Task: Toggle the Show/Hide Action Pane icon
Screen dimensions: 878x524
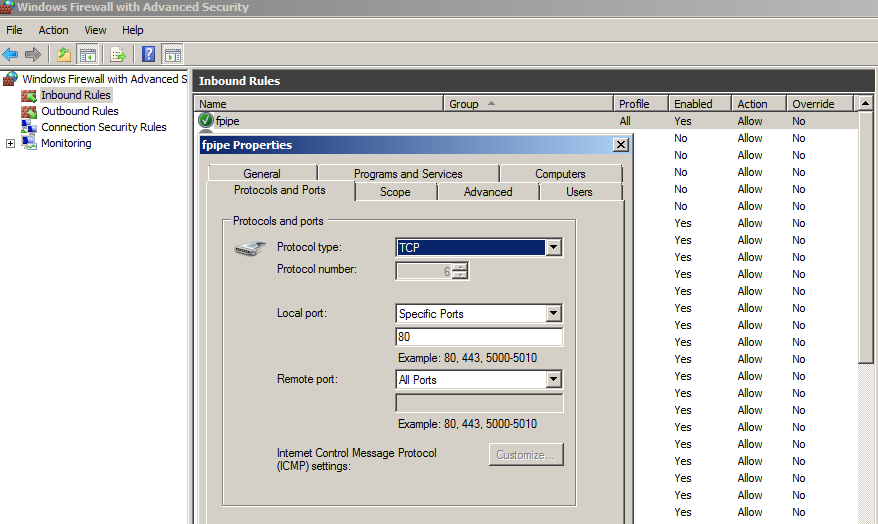Action: (x=172, y=54)
